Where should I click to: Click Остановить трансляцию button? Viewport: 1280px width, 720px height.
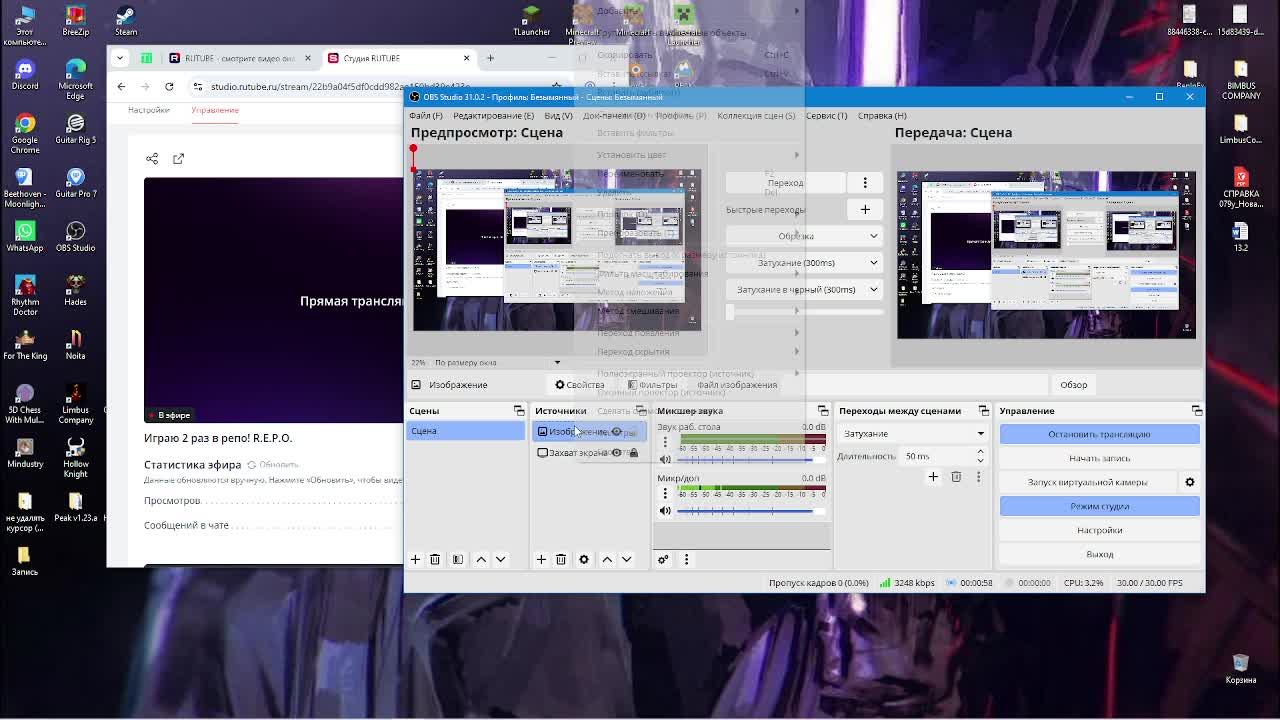(x=1099, y=434)
